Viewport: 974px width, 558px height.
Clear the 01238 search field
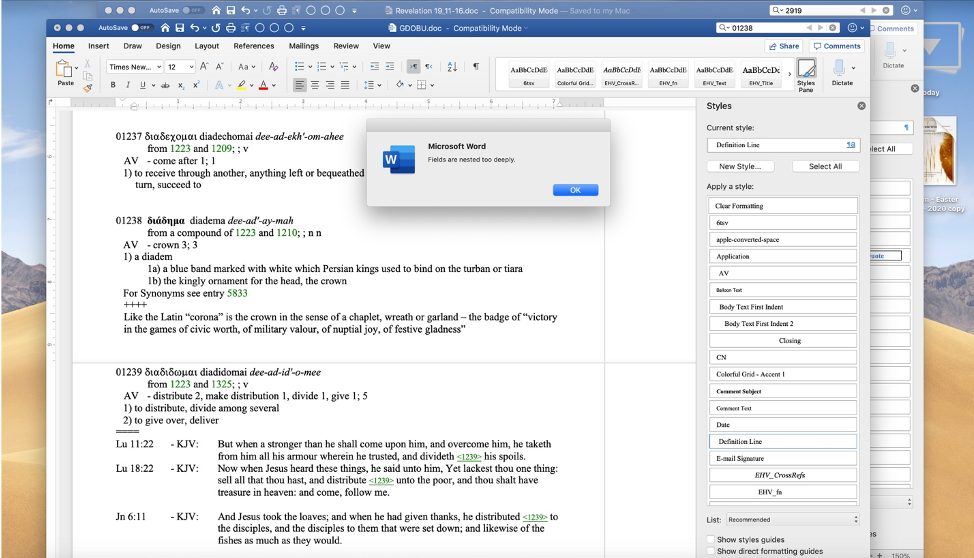pyautogui.click(x=833, y=28)
